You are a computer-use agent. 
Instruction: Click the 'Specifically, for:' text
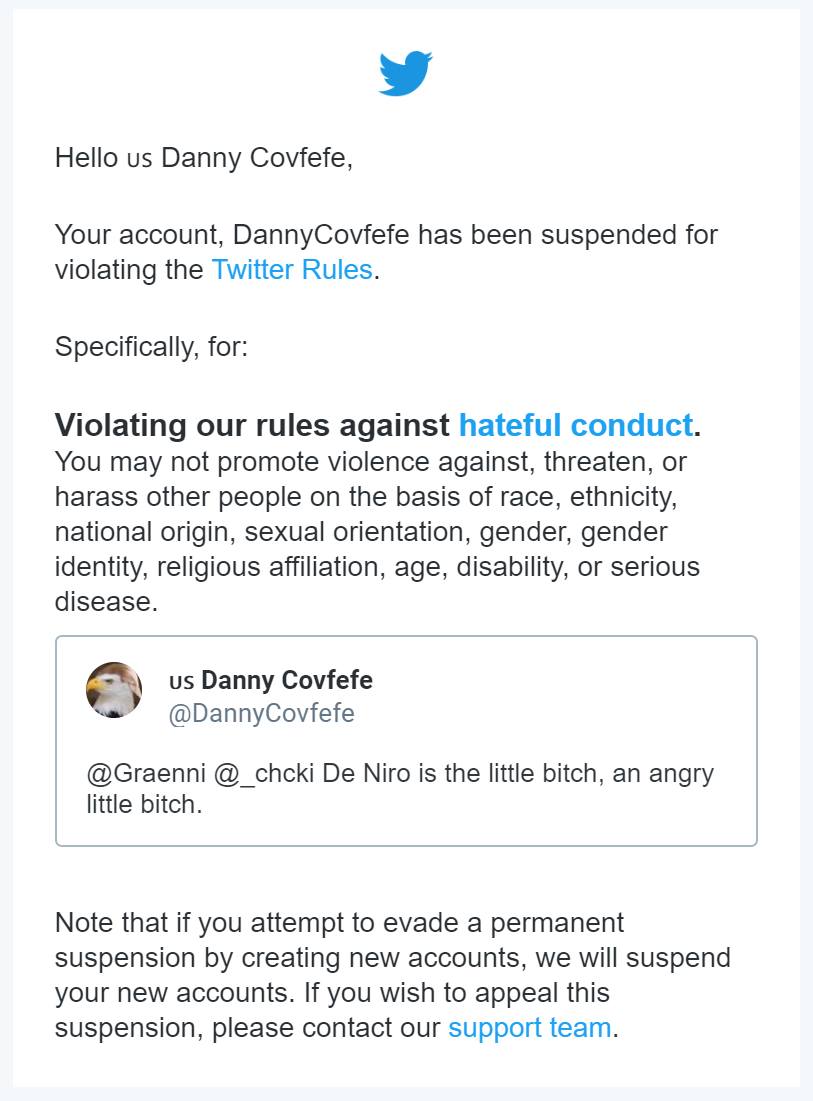pos(152,347)
